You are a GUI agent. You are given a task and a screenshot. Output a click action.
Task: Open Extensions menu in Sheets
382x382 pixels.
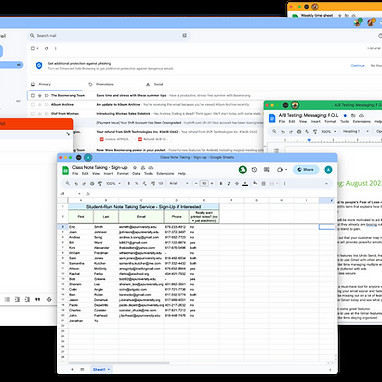(165, 174)
